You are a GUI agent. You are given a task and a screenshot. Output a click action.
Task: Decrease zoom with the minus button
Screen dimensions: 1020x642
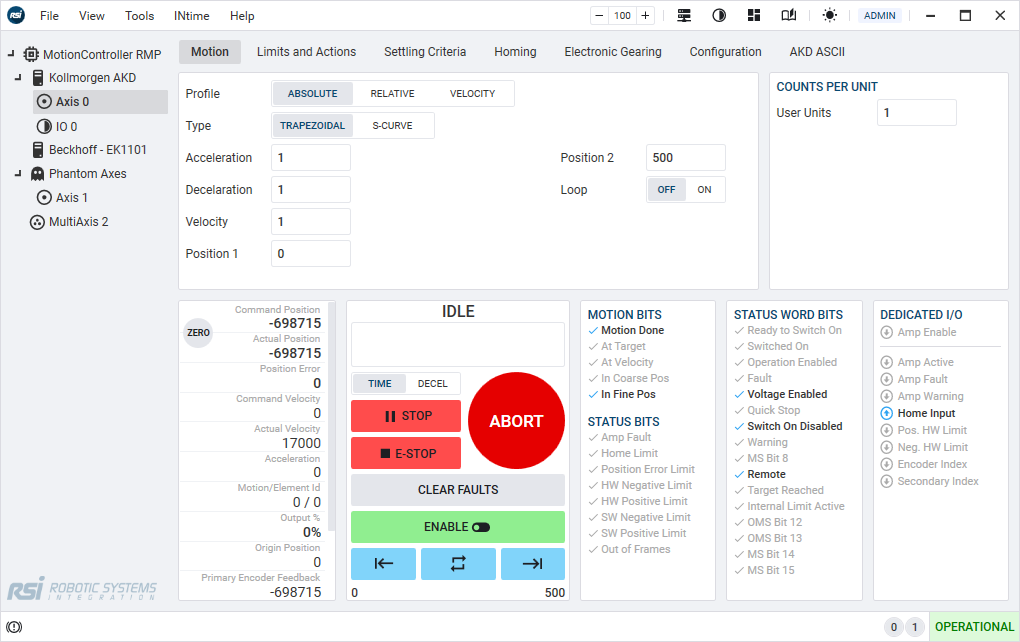pos(599,16)
